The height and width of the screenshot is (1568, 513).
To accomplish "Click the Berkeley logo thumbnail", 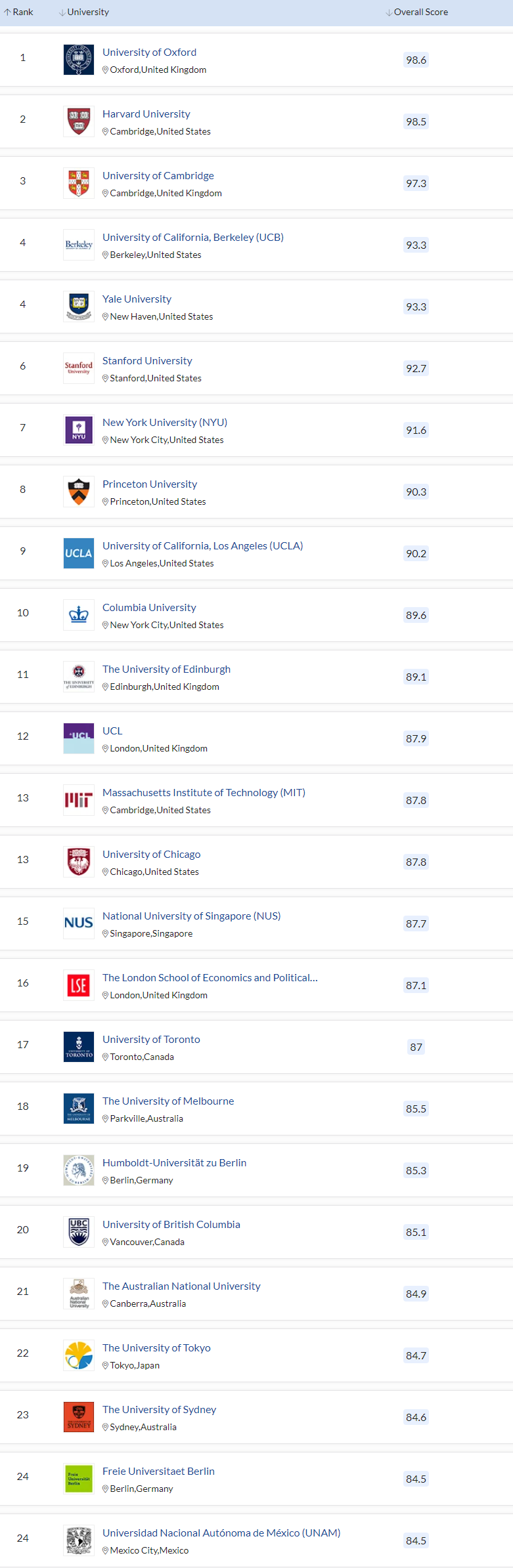I will point(79,245).
